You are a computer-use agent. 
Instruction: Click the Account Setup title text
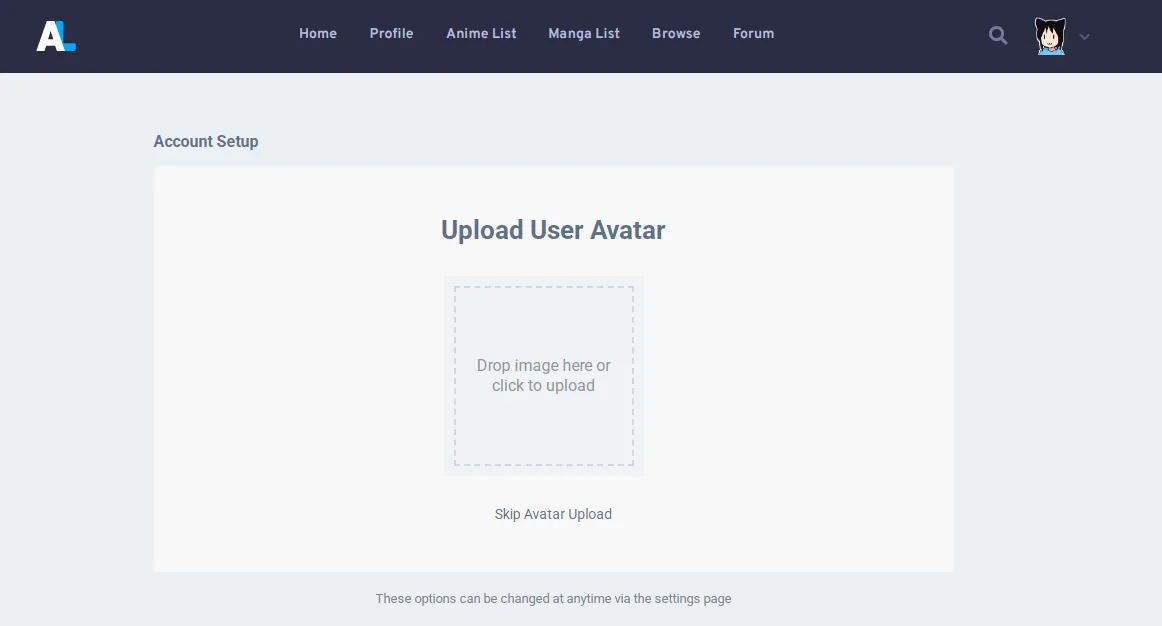206,141
